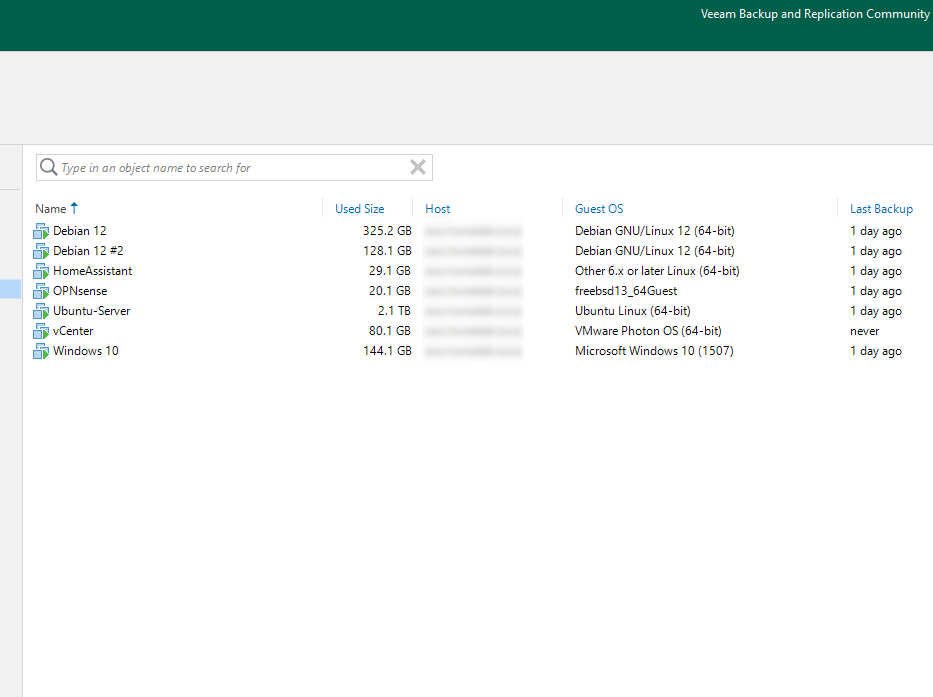
Task: Click the VMware Photon OS cell
Action: click(x=648, y=331)
